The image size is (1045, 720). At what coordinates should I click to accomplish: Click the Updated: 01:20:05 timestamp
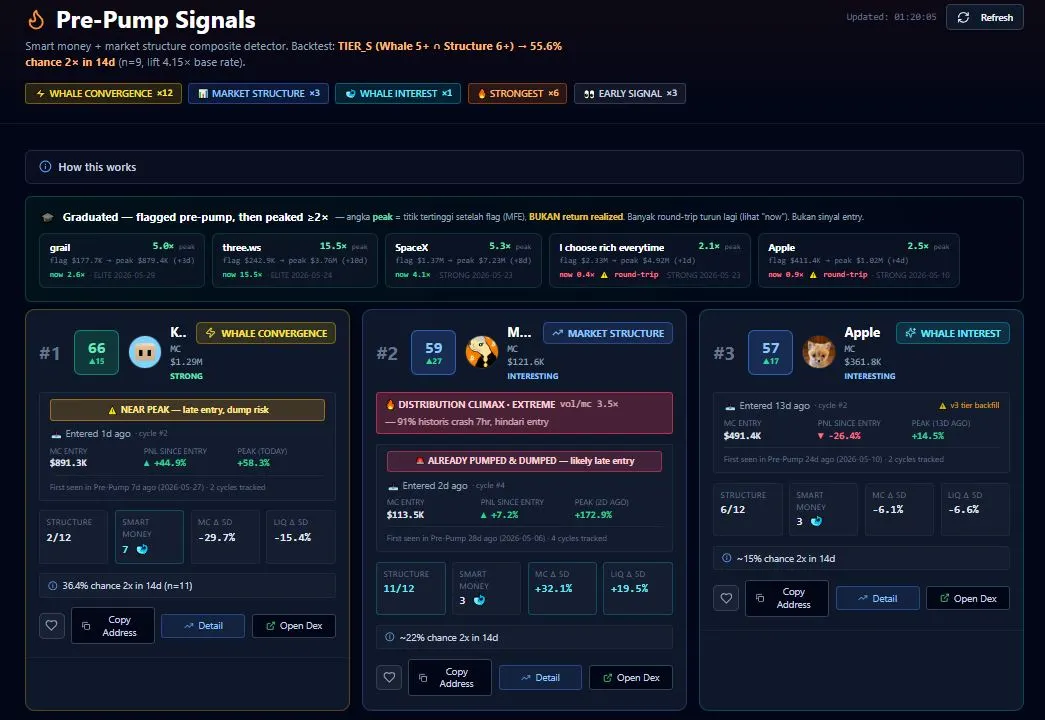(891, 17)
